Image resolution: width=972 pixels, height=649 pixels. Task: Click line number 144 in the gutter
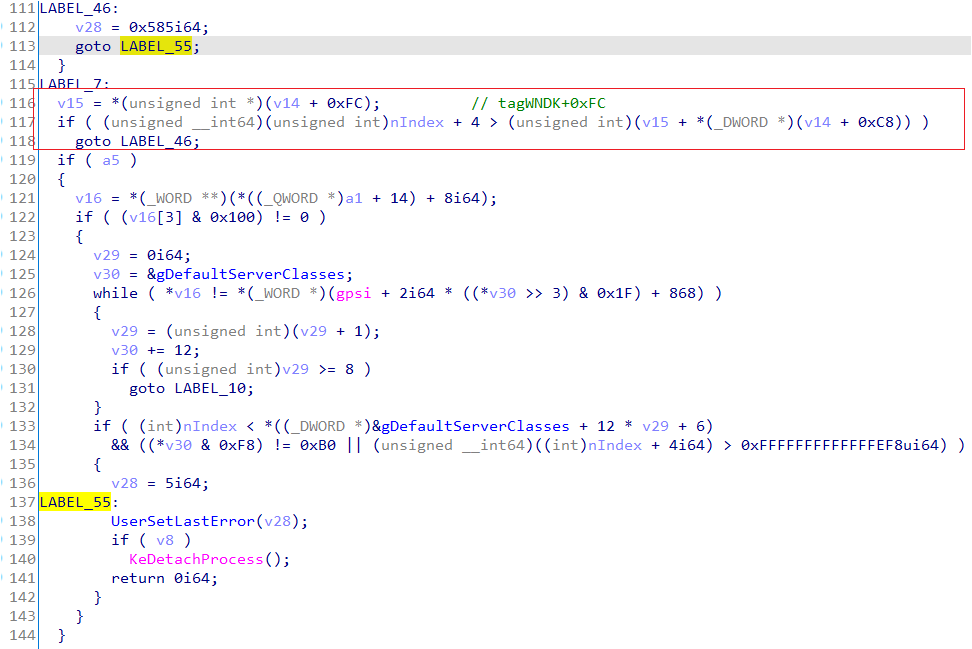(x=18, y=635)
